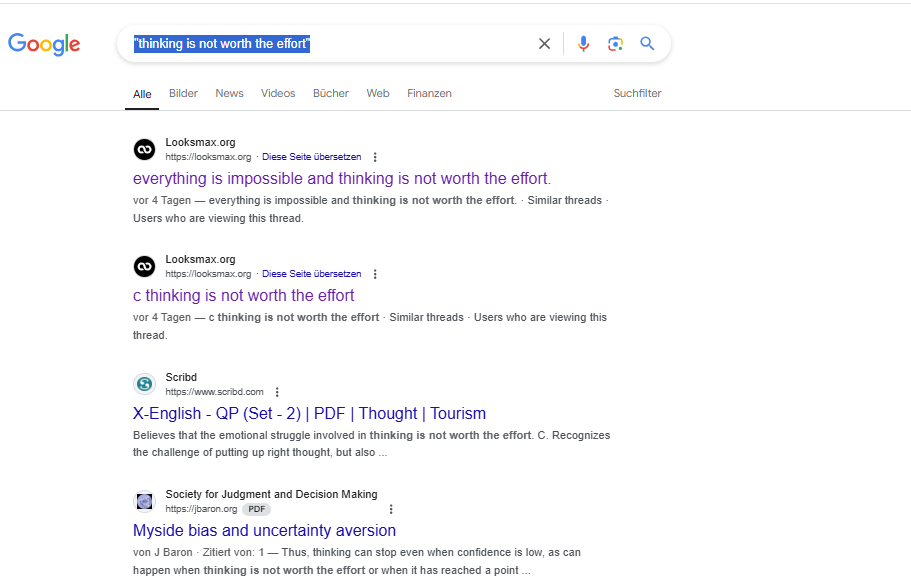Switch to the Bilder tab
The height and width of the screenshot is (580, 911).
click(183, 94)
